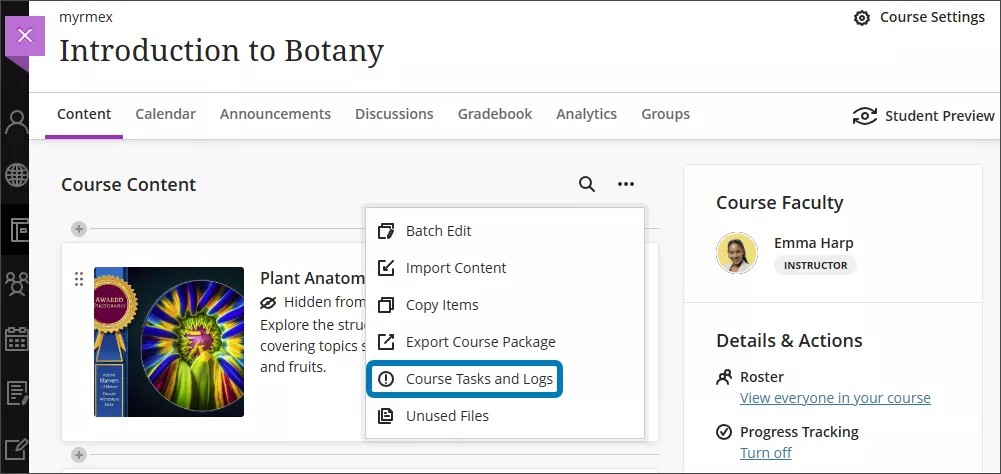The image size is (1001, 474).
Task: Open the Plant Anatomy thumbnail image
Action: [x=169, y=342]
